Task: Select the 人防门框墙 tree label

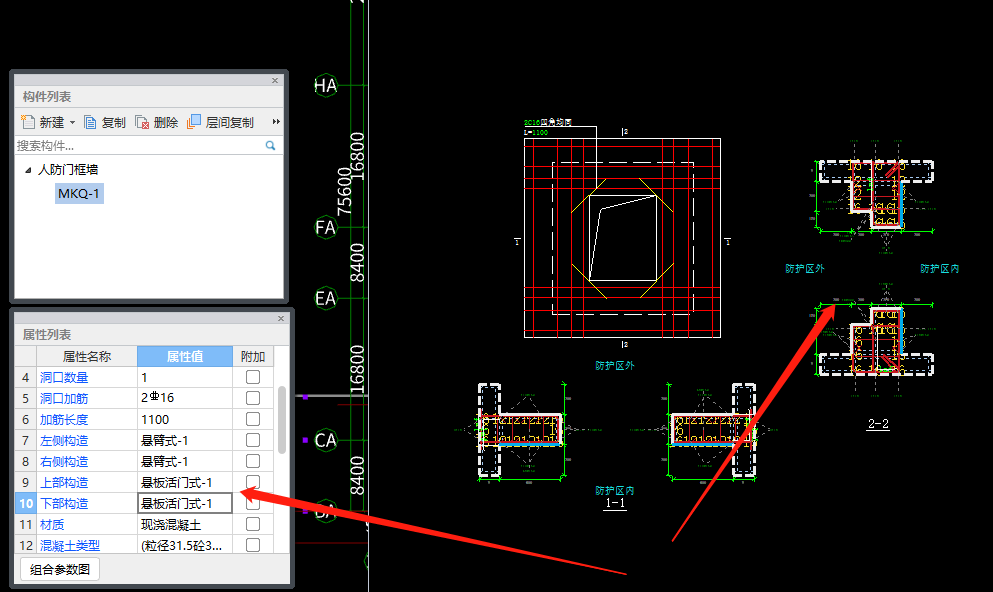Action: (68, 170)
